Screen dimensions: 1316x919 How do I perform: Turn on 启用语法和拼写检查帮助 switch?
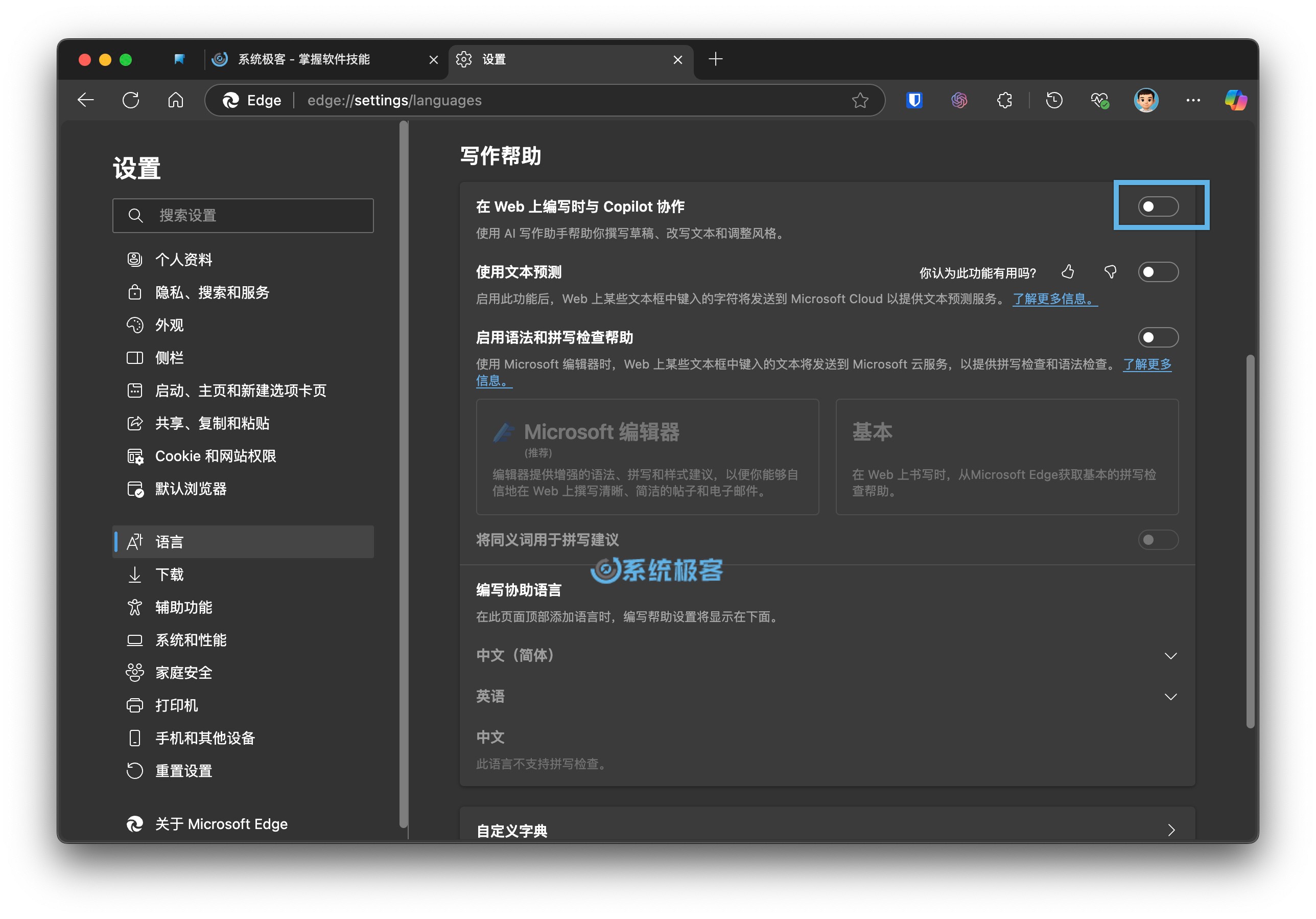1158,337
